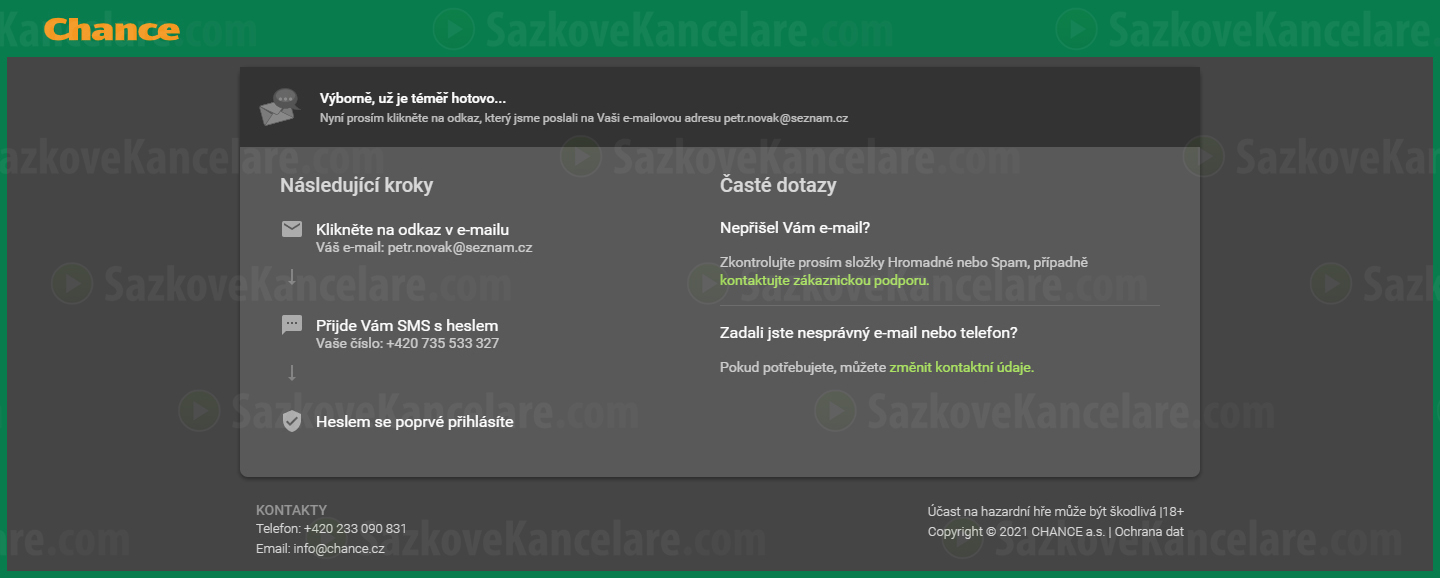The height and width of the screenshot is (578, 1440).
Task: Click the phone number +420 233 090 831
Action: [x=355, y=528]
